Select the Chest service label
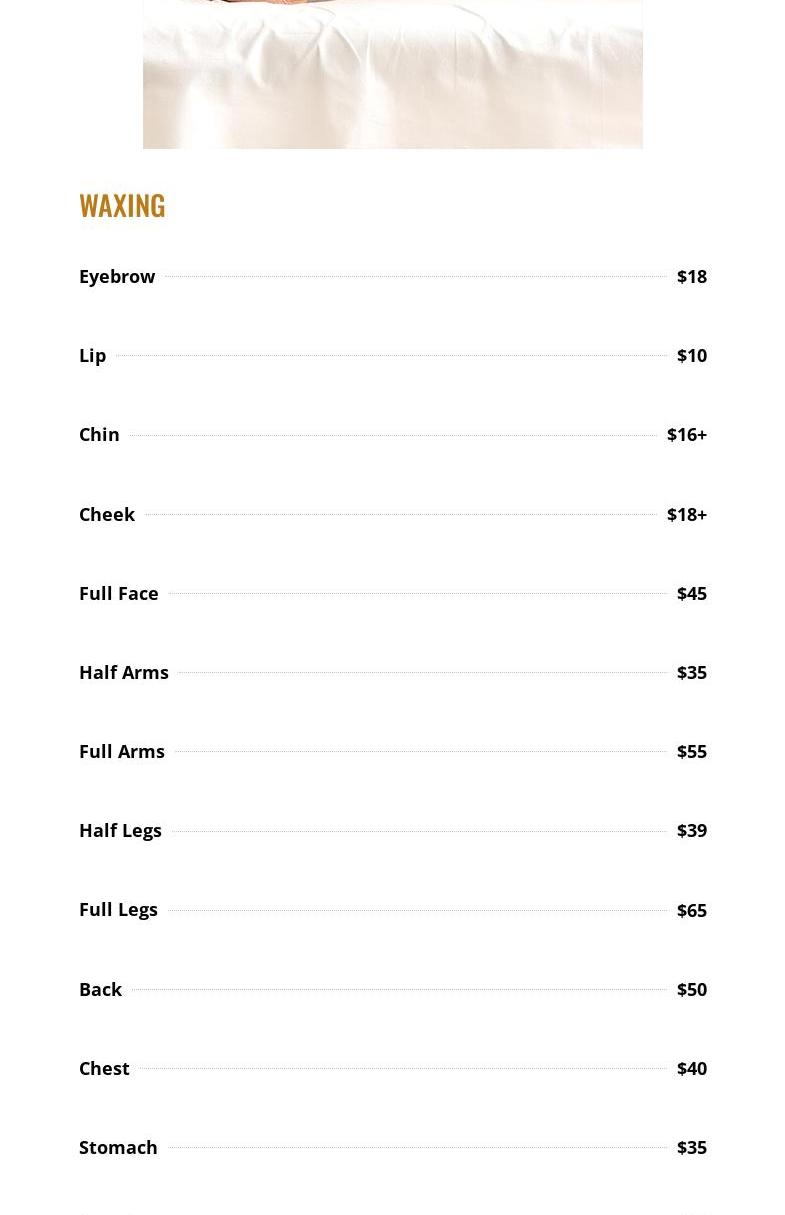The image size is (785, 1215). point(104,1068)
